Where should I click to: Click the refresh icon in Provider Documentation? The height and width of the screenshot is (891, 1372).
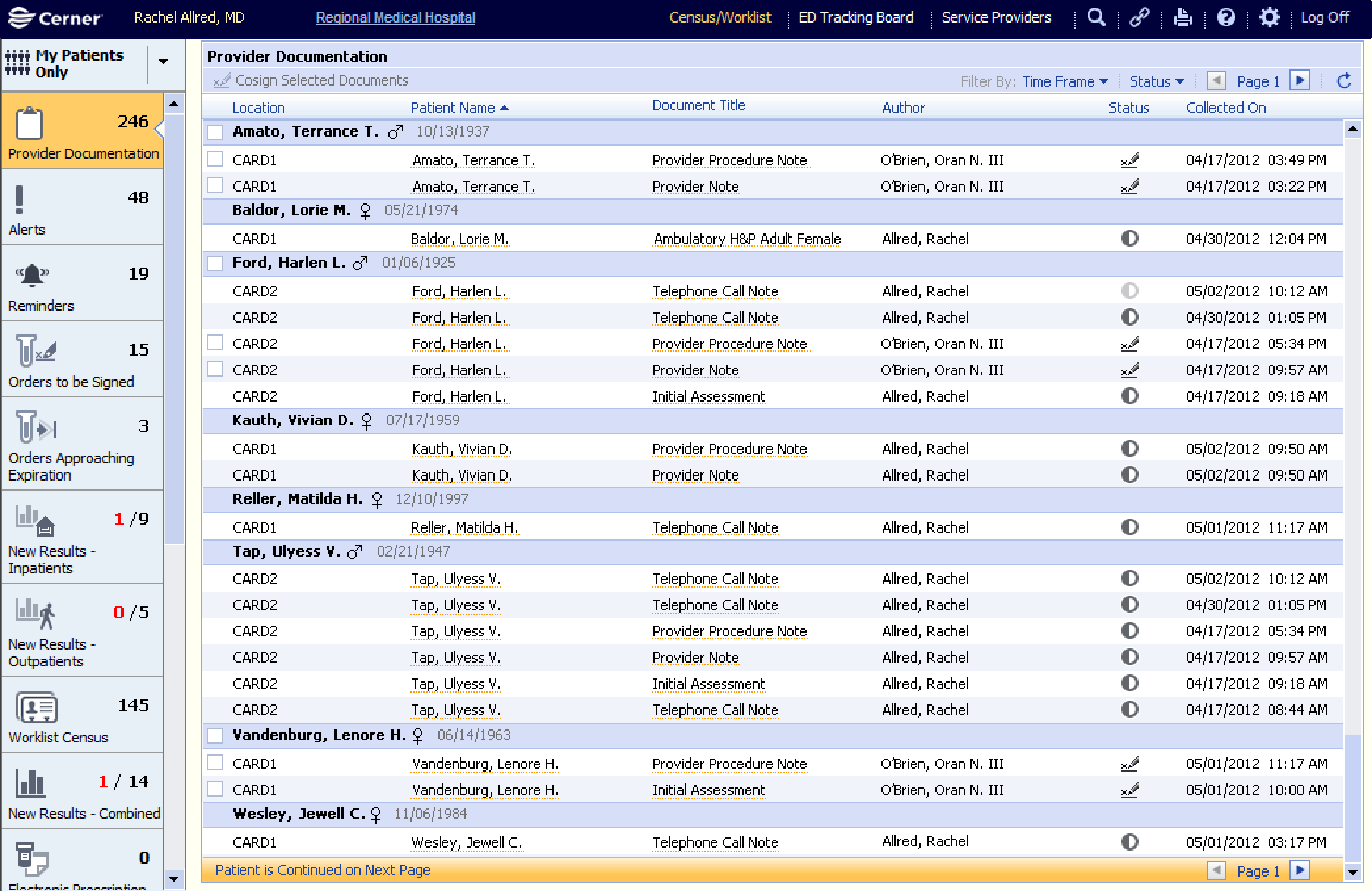pos(1345,81)
